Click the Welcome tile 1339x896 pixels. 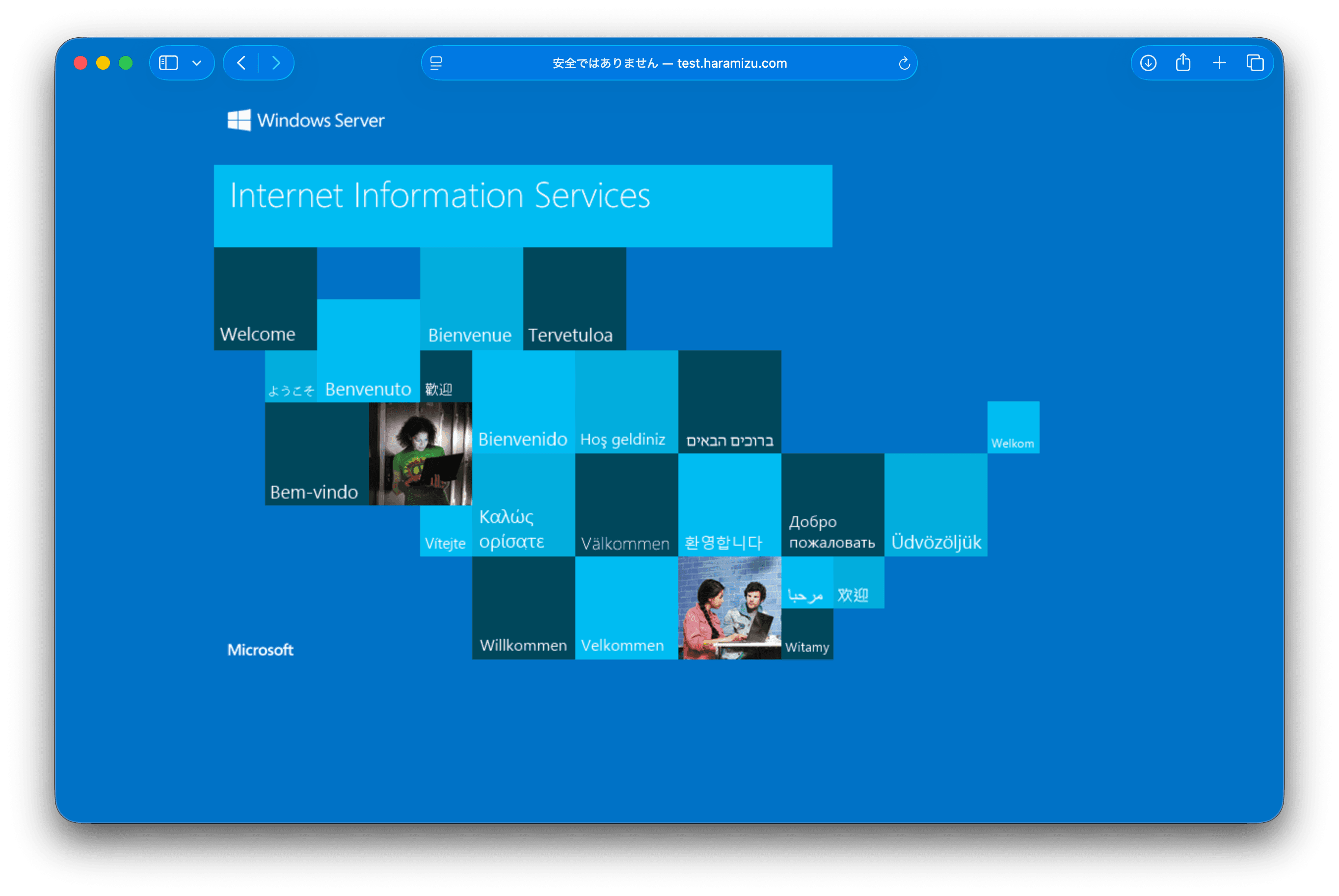265,298
